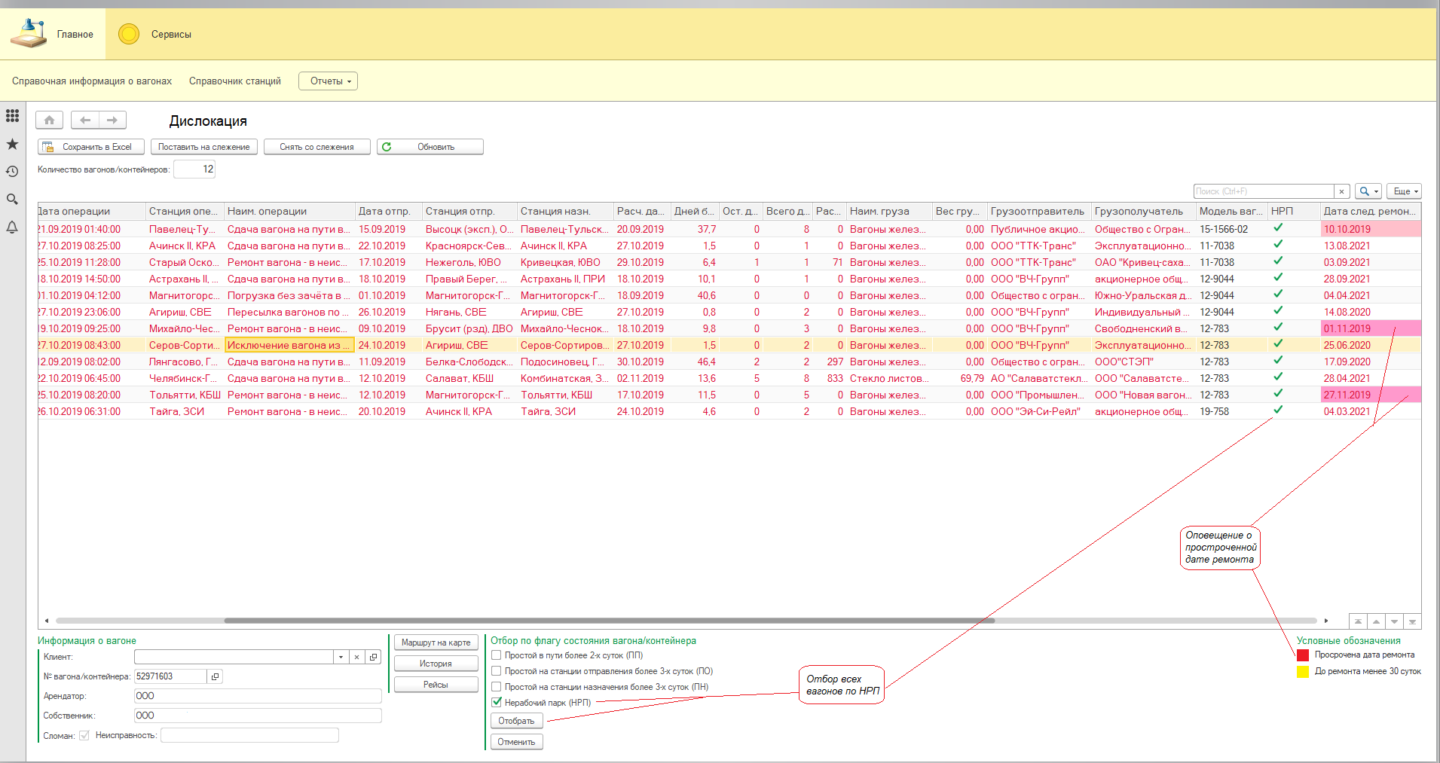Open notifications bell icon in sidebar

coord(12,227)
